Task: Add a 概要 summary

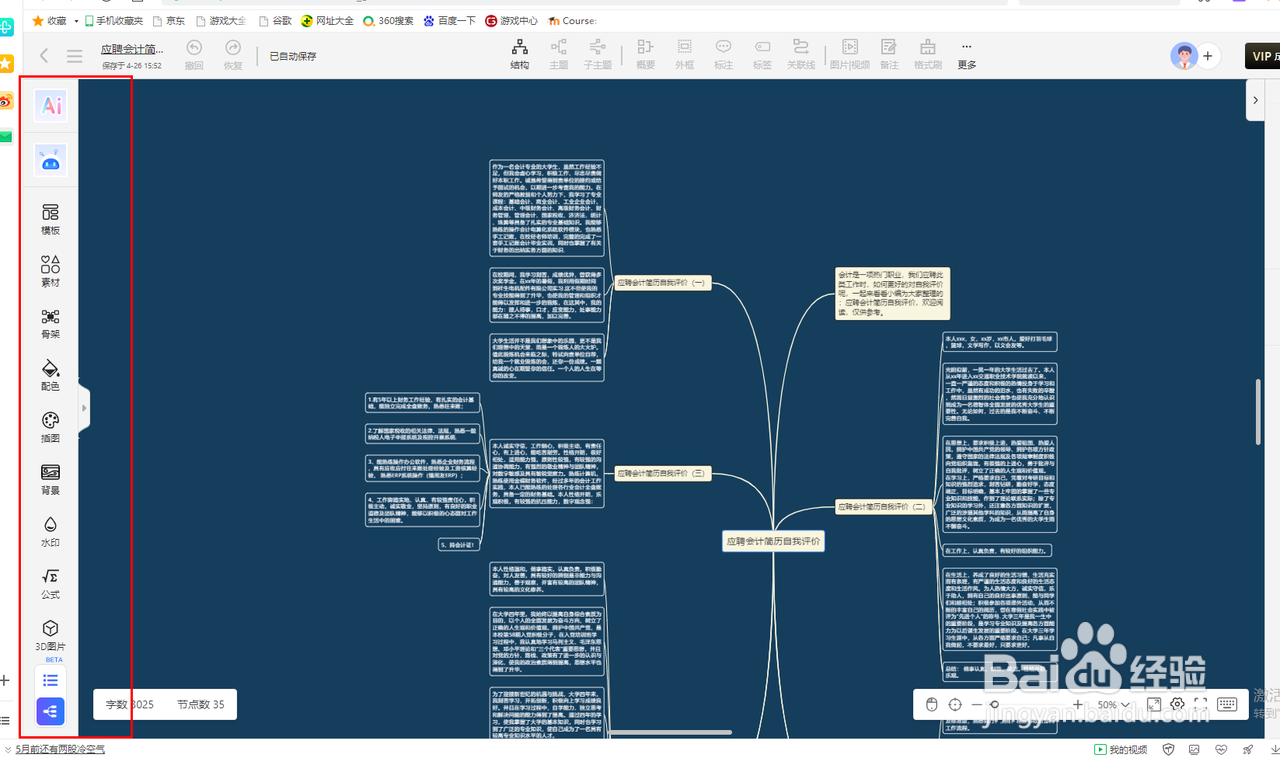Action: pos(645,55)
